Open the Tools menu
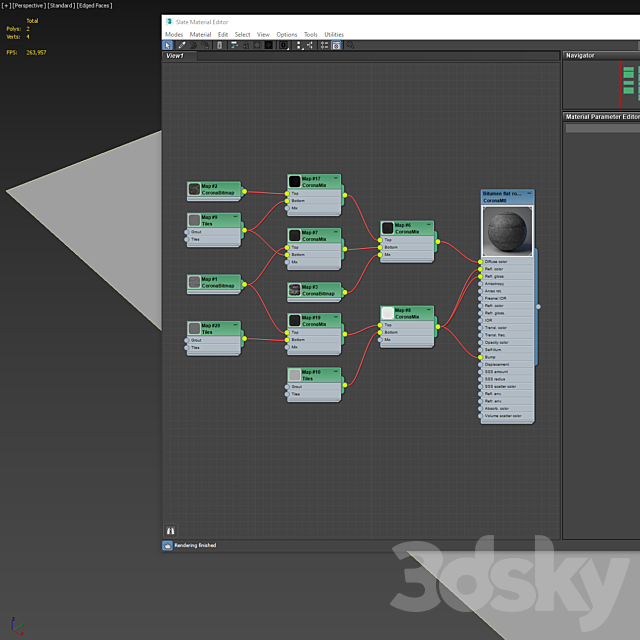The image size is (640, 640). [311, 35]
